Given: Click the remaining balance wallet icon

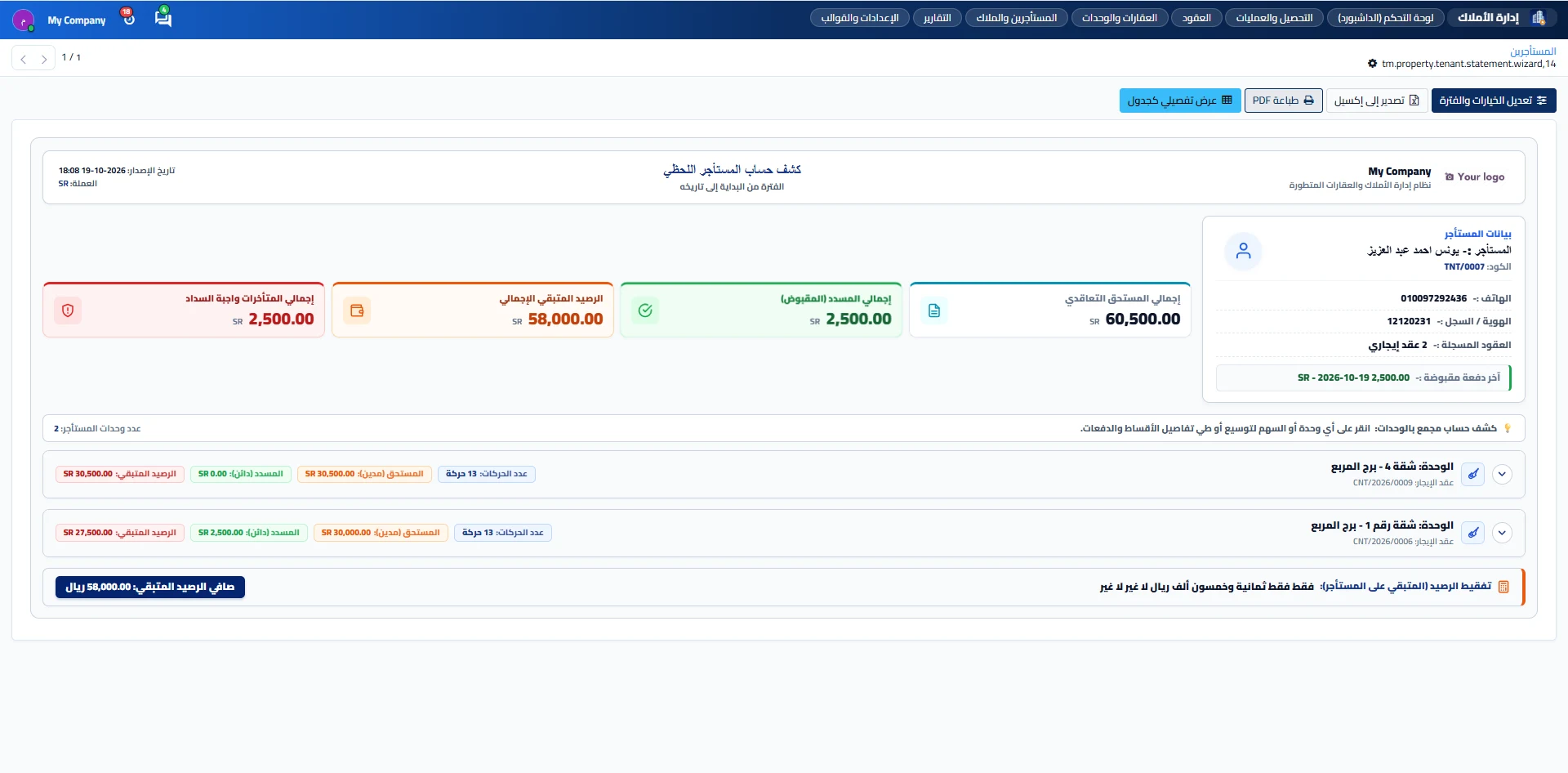Looking at the screenshot, I should tap(357, 311).
